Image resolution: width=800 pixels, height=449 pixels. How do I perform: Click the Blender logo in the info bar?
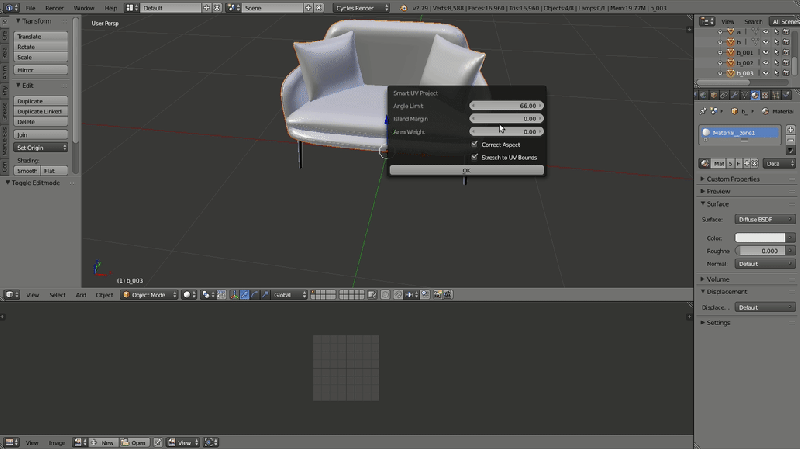(404, 8)
